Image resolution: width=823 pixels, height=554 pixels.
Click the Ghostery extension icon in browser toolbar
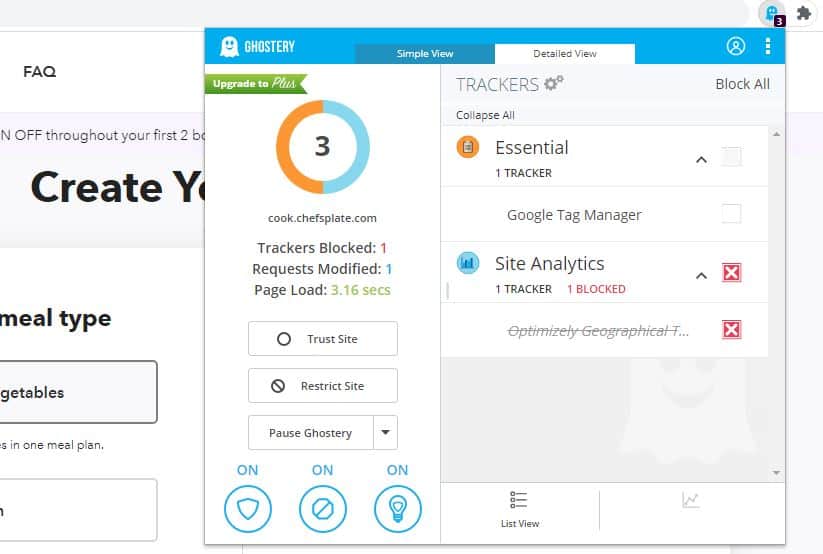[772, 14]
